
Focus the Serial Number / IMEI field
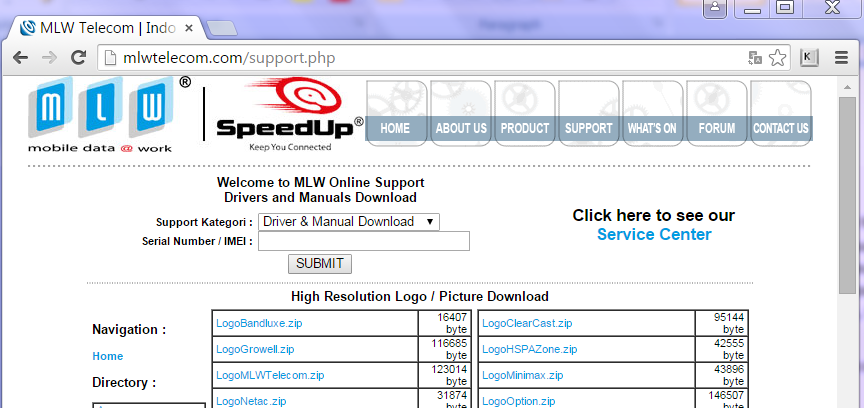pyautogui.click(x=364, y=241)
